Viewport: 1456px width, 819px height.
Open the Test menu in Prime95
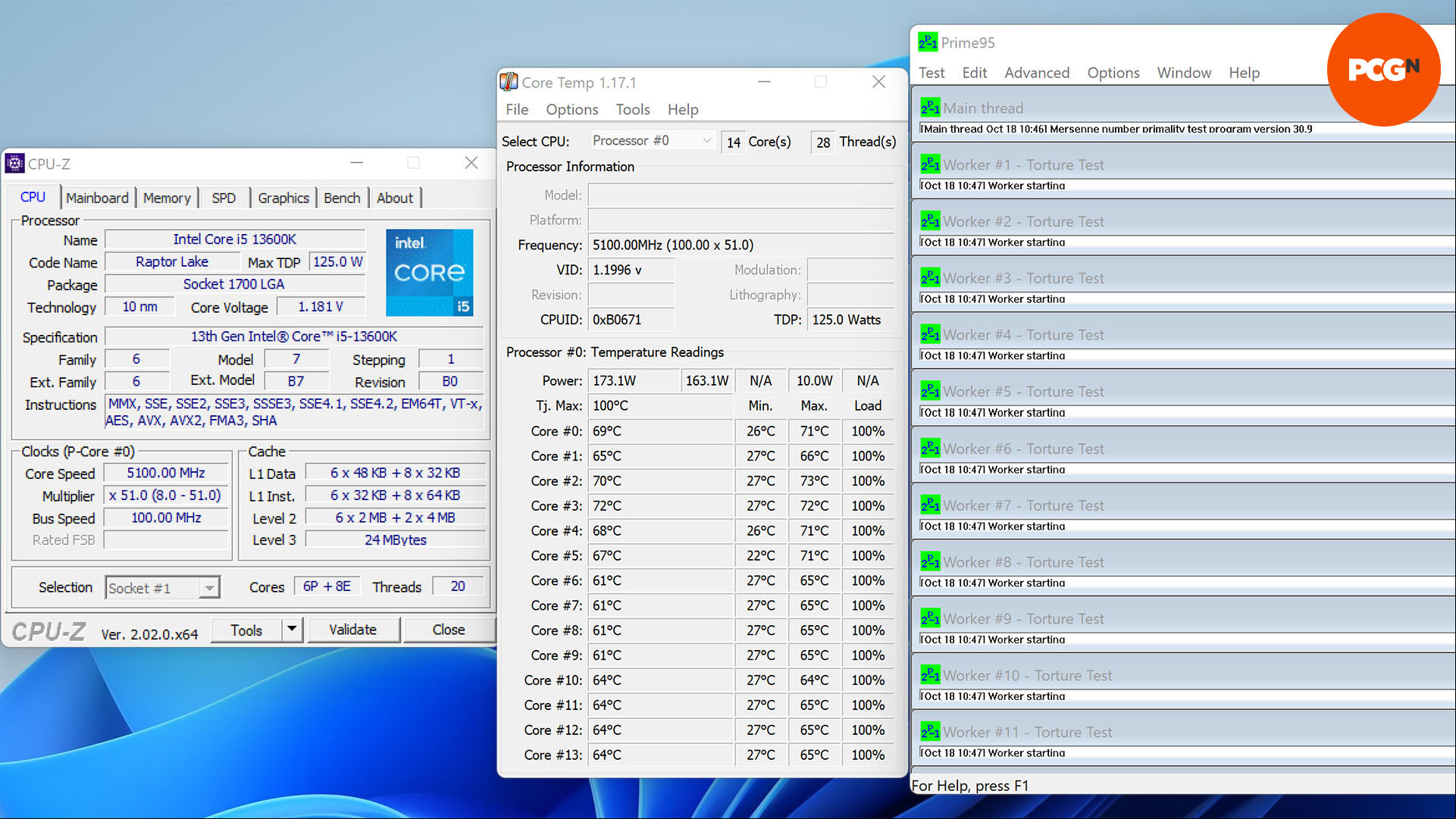click(932, 73)
